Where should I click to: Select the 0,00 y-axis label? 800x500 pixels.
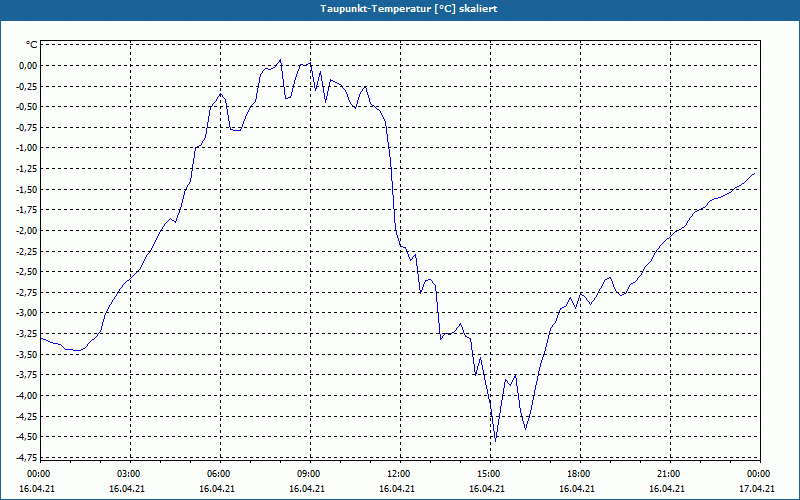(x=28, y=65)
